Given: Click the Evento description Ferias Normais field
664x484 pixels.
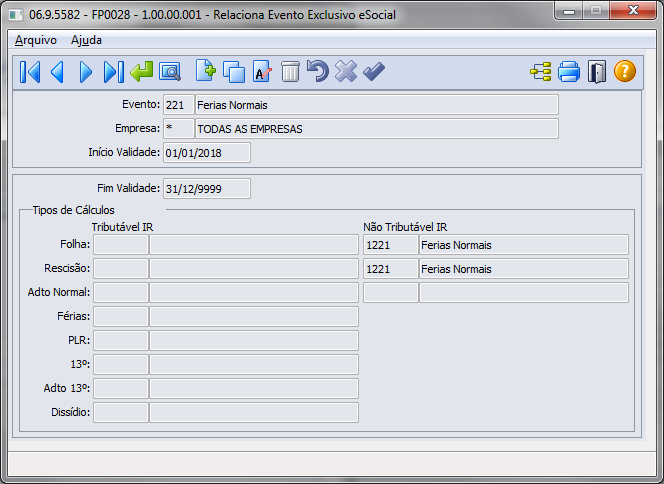Looking at the screenshot, I should [376, 105].
